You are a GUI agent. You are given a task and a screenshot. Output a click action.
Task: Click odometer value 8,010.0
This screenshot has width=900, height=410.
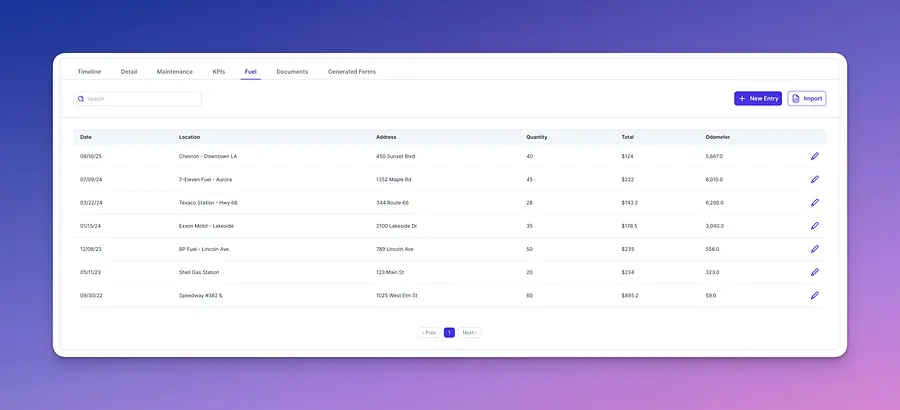[x=715, y=179]
